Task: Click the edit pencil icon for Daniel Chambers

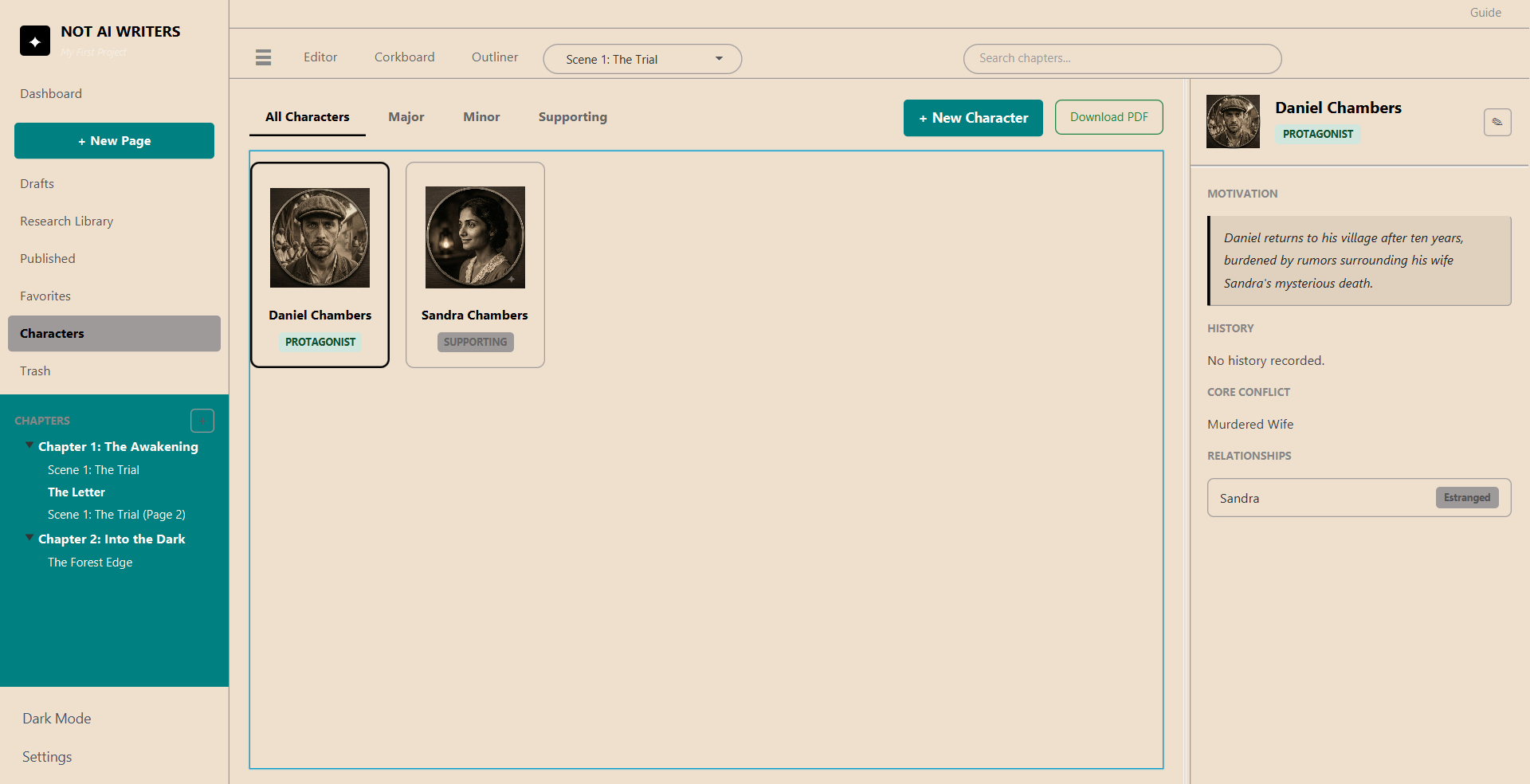Action: click(x=1497, y=122)
